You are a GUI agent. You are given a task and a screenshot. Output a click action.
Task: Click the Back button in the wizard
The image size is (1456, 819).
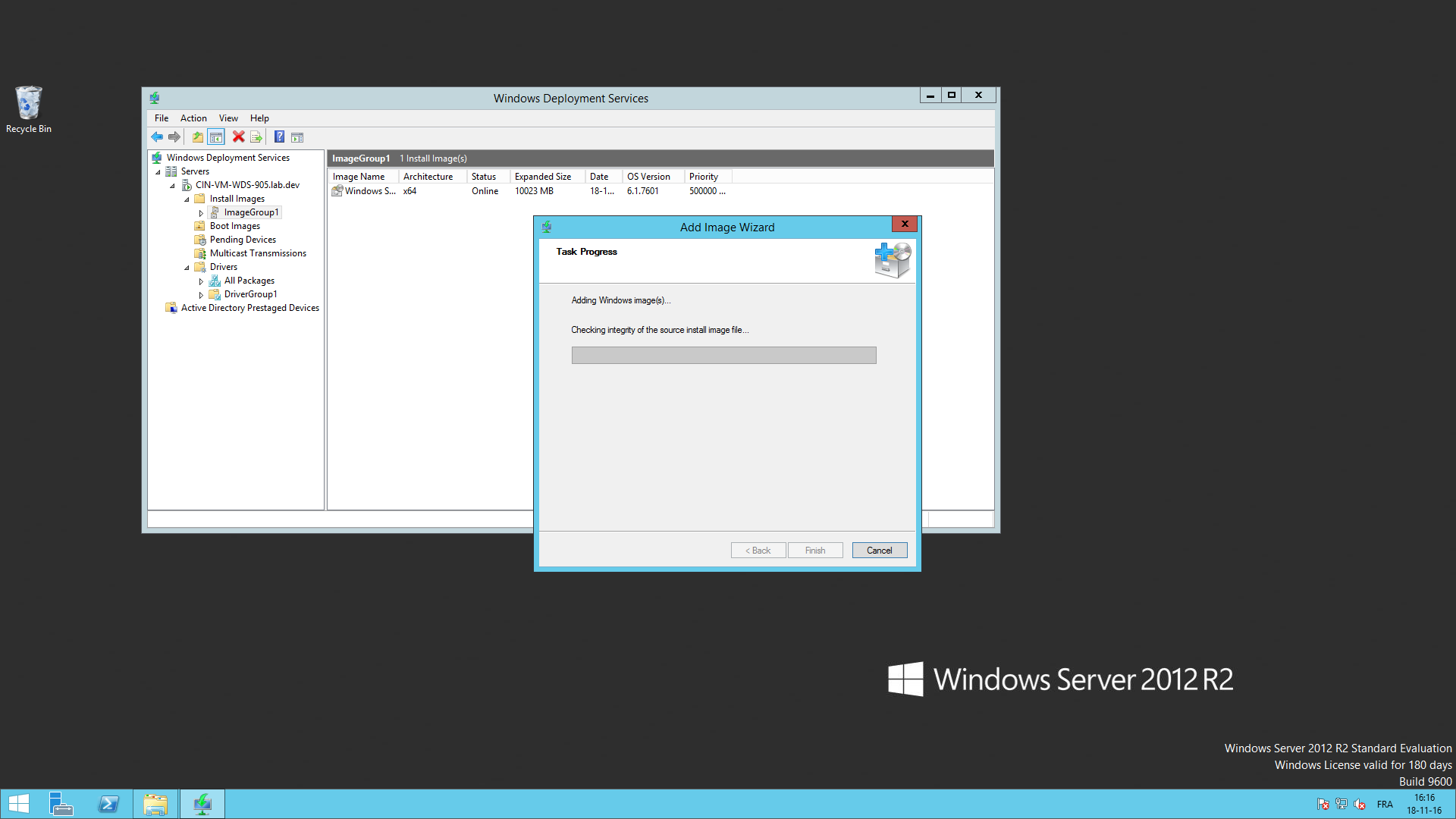click(x=758, y=551)
